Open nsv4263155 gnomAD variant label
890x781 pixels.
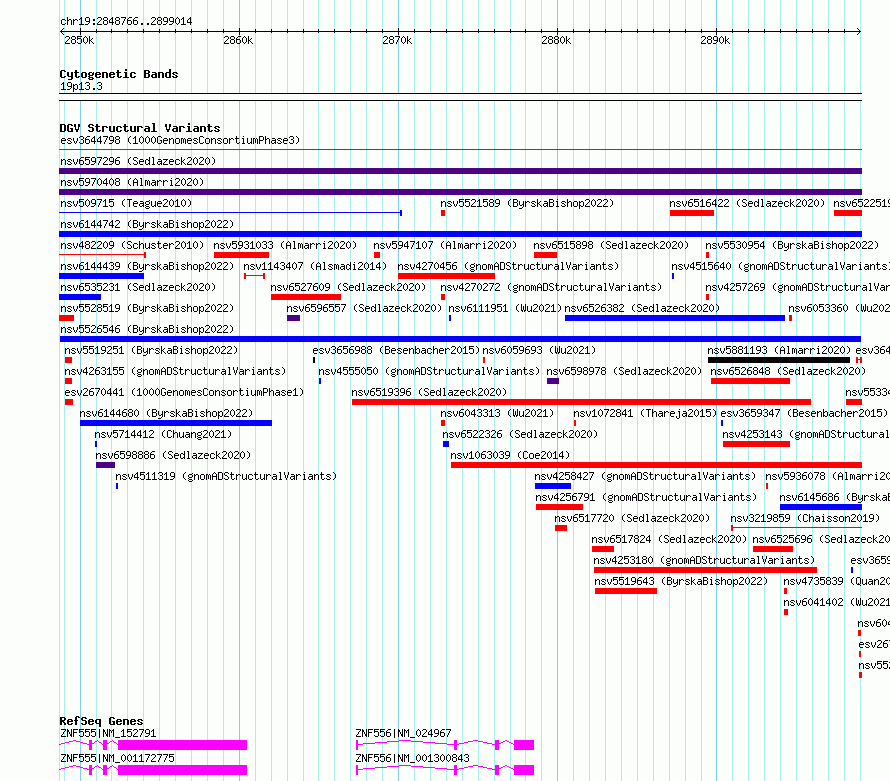tap(175, 371)
